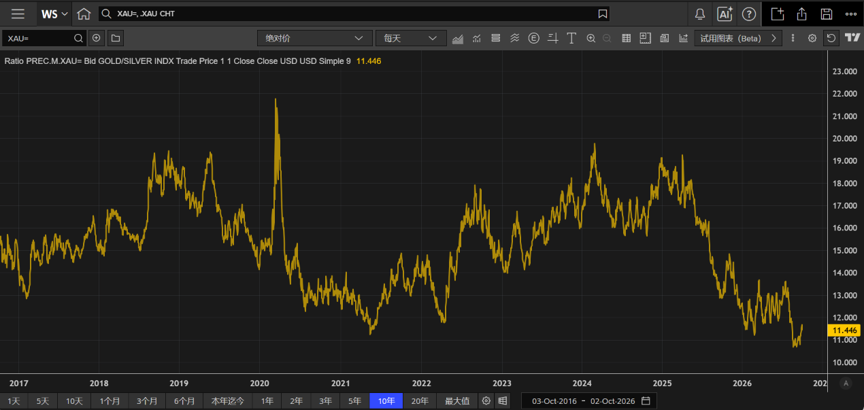Select the 5年 time range tab
The image size is (864, 410).
tap(354, 401)
